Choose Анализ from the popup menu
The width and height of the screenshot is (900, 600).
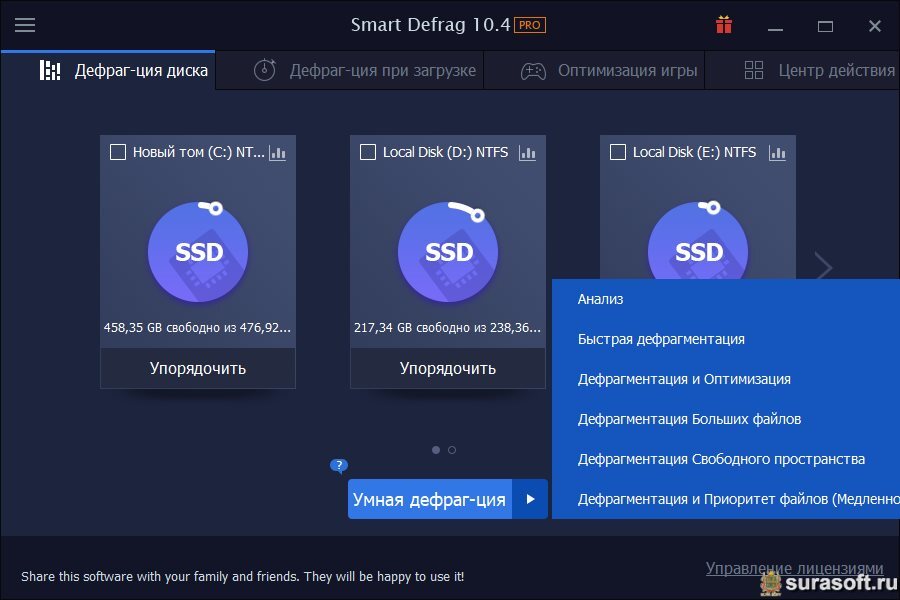click(726, 299)
